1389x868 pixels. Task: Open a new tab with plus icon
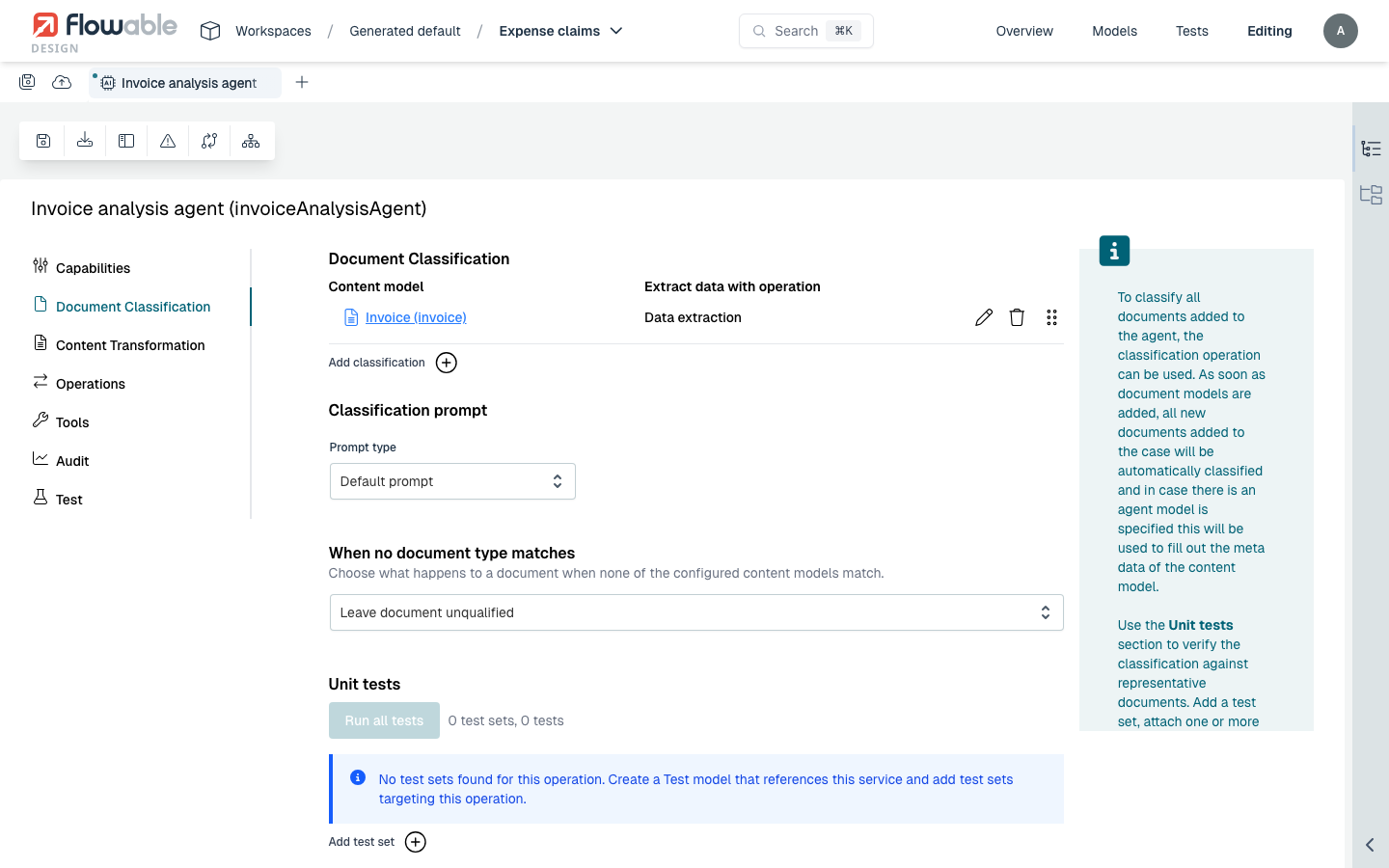pyautogui.click(x=302, y=82)
